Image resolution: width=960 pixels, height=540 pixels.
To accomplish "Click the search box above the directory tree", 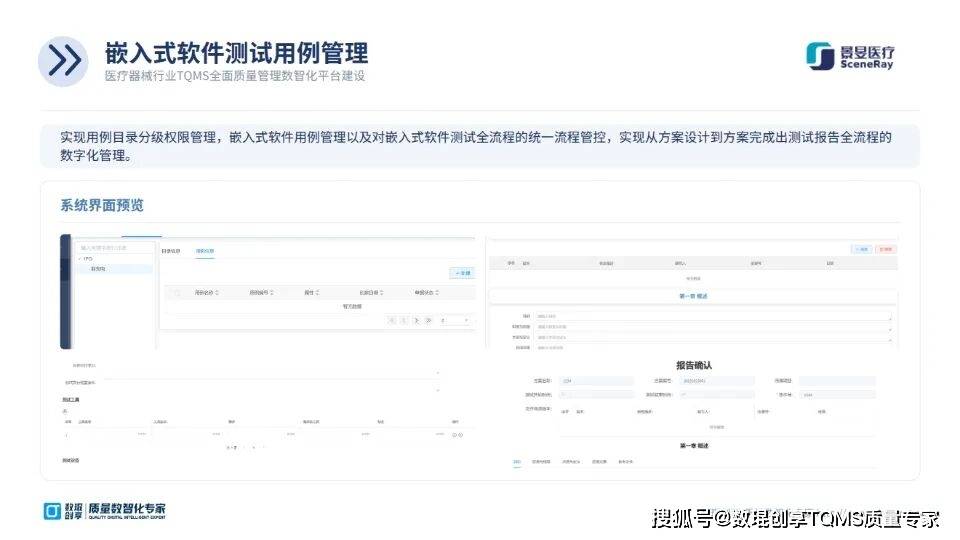I will click(114, 248).
